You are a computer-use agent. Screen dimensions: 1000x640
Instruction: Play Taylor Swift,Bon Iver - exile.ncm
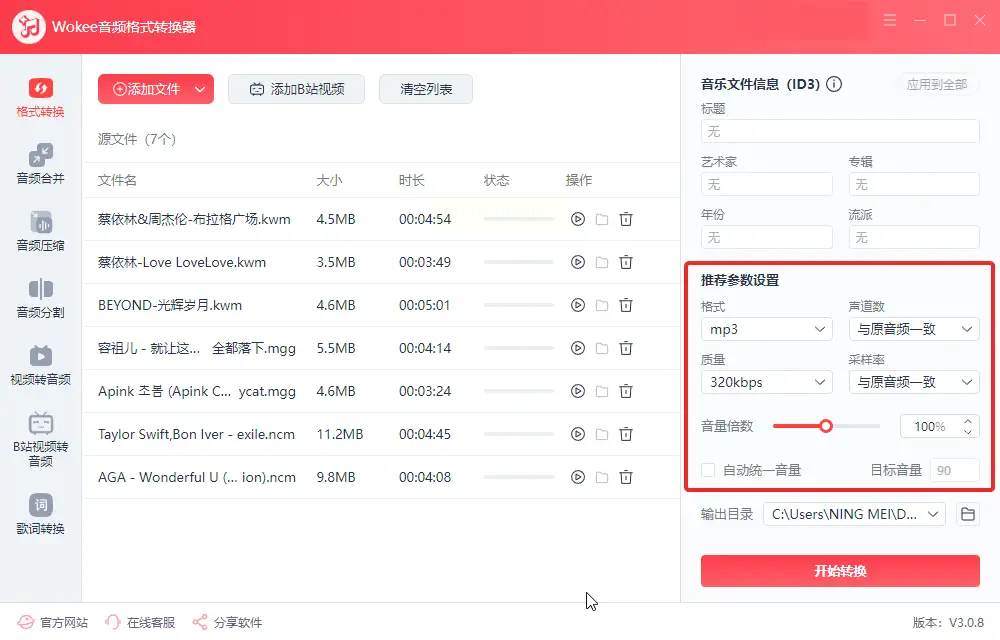tap(578, 434)
